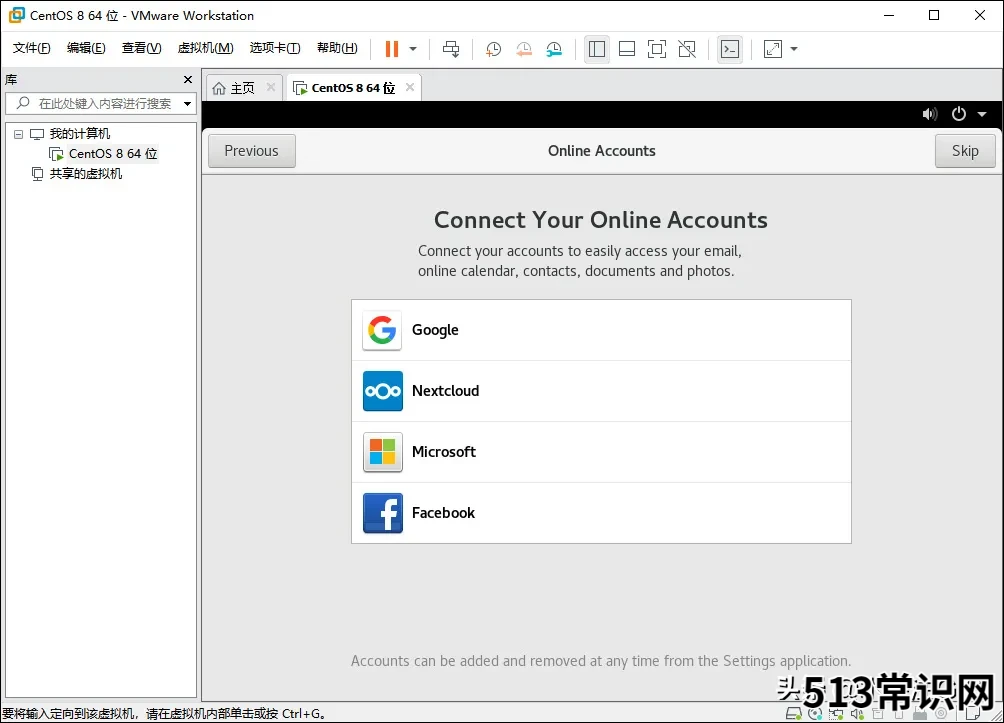
Task: Click the Google logo icon
Action: pyautogui.click(x=382, y=330)
